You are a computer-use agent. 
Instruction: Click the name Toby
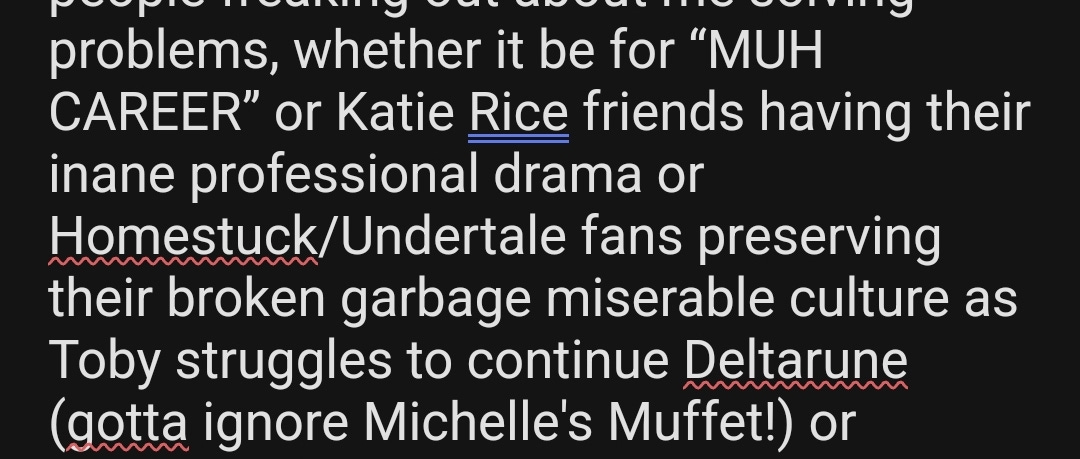coord(105,360)
